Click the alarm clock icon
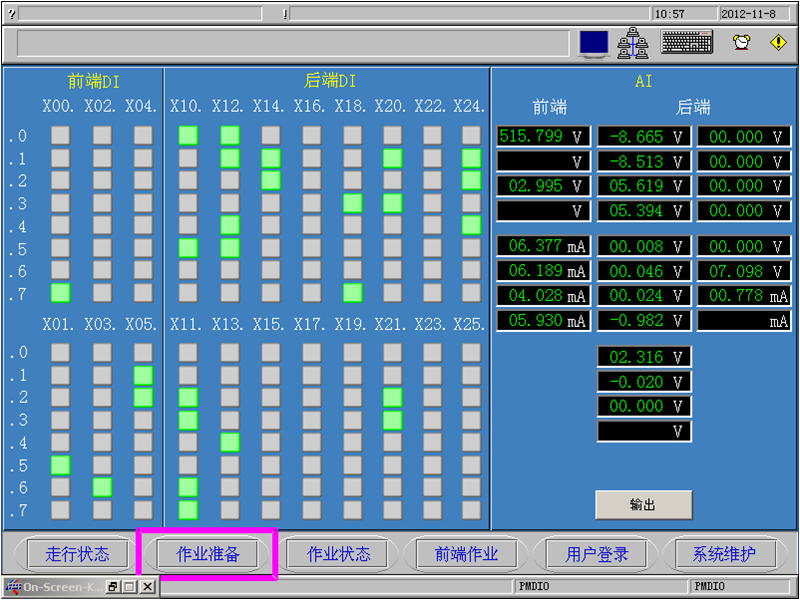 [741, 43]
